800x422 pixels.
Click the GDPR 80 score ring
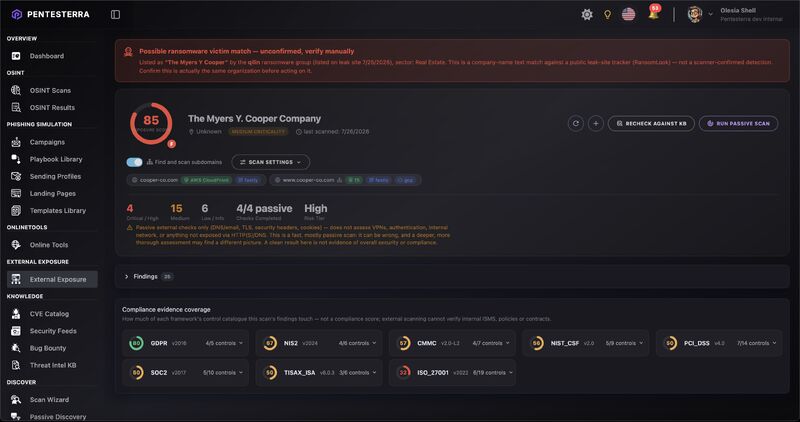(x=136, y=343)
